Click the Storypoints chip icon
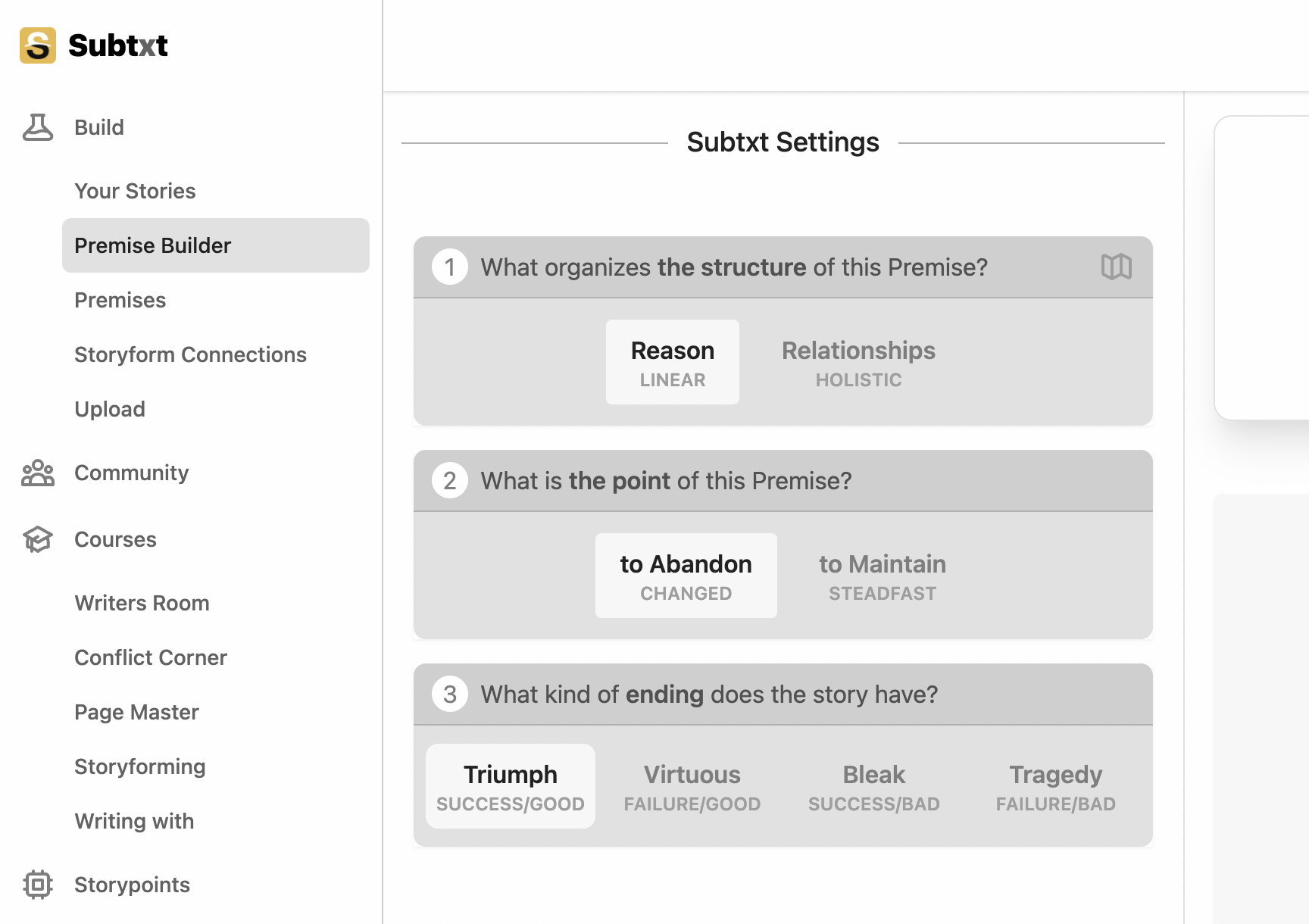This screenshot has width=1309, height=924. pyautogui.click(x=38, y=885)
